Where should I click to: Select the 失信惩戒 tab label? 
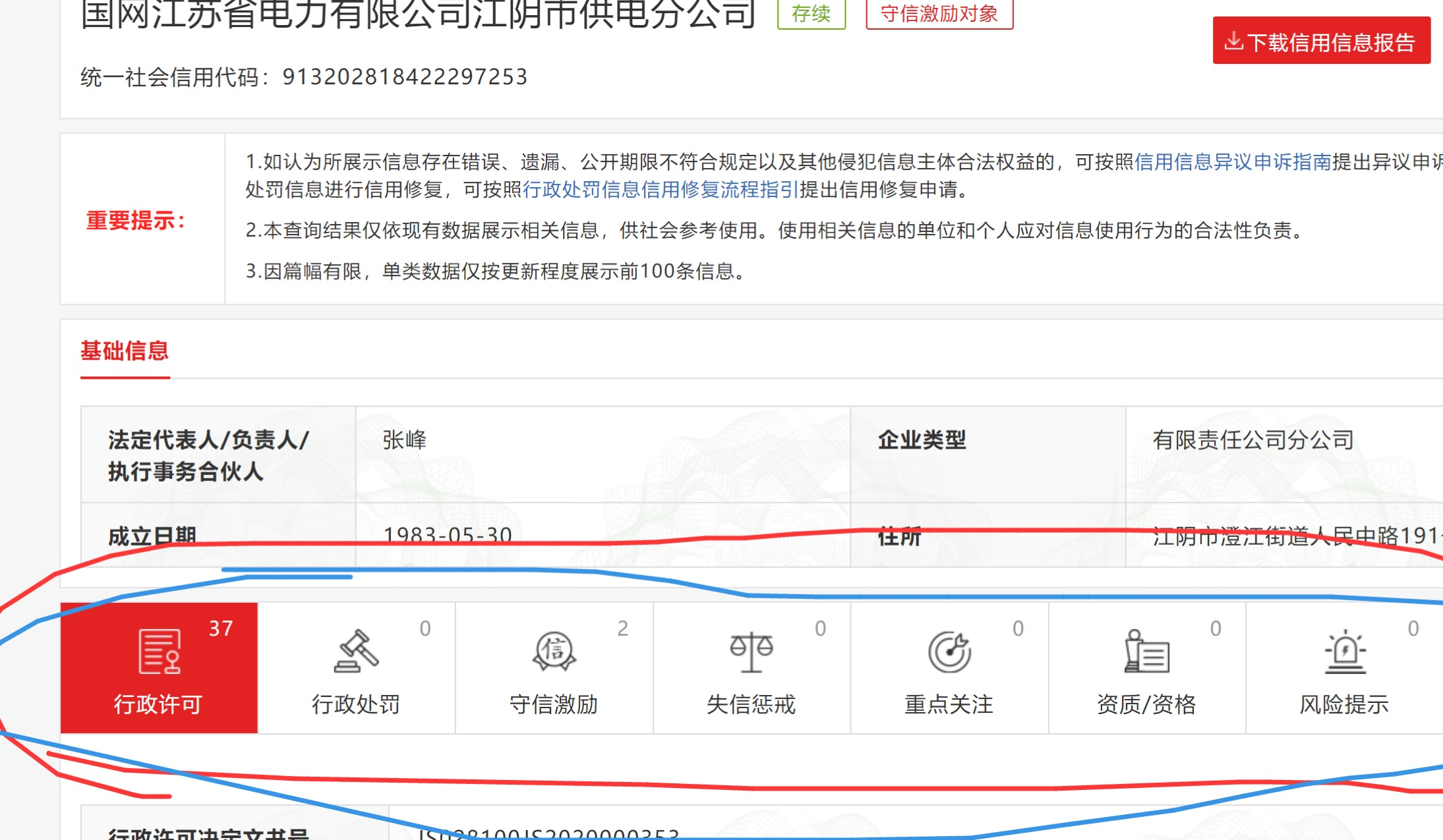[751, 704]
